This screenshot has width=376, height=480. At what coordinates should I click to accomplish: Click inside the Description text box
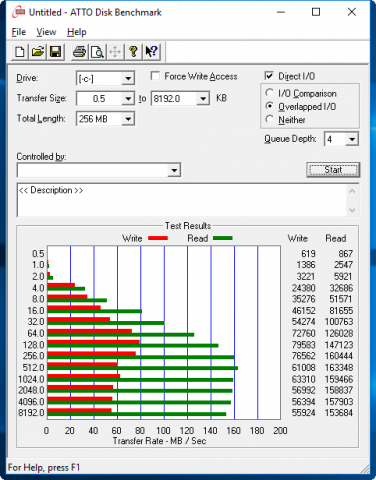pyautogui.click(x=182, y=200)
